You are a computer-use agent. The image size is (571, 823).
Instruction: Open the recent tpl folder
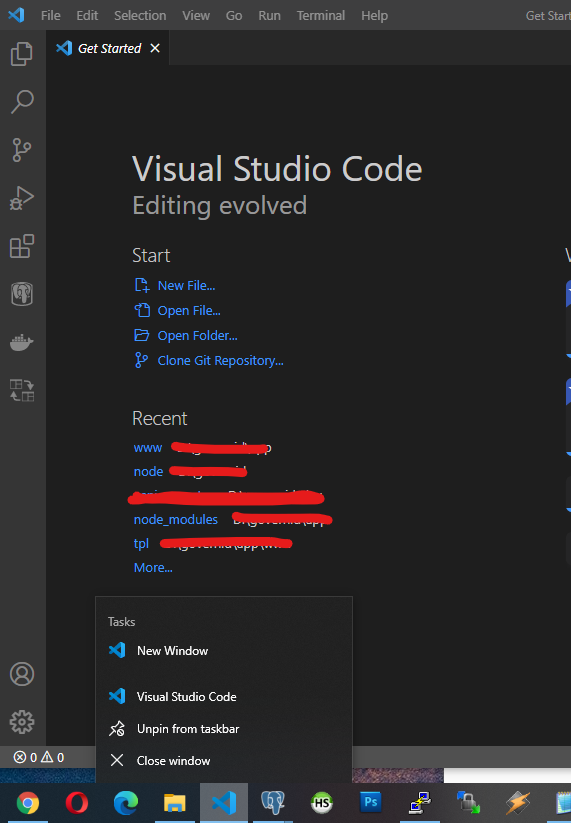(x=141, y=543)
